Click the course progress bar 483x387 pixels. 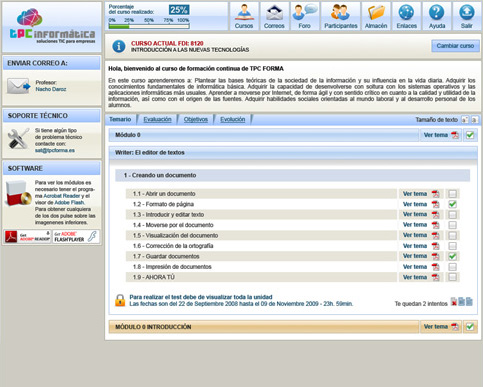(149, 26)
